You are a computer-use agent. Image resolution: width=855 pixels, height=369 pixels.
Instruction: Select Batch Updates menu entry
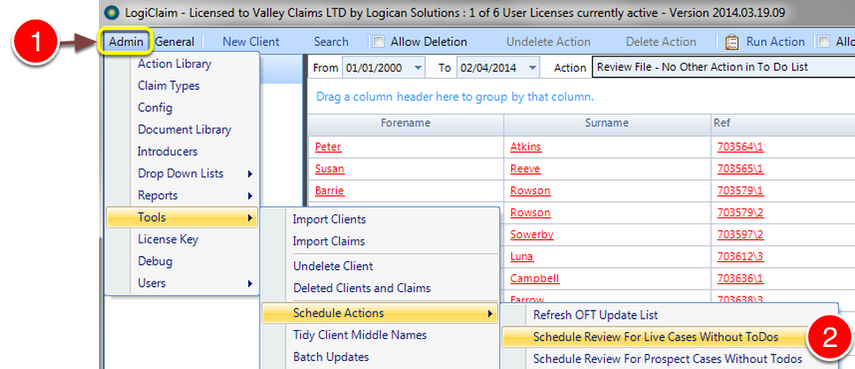pyautogui.click(x=331, y=357)
